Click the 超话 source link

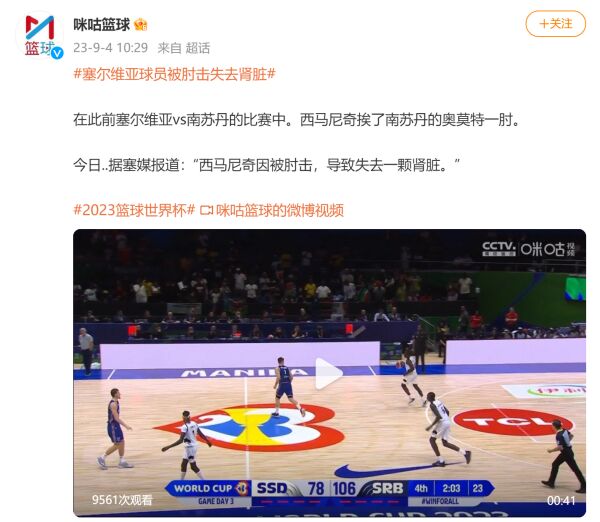point(198,48)
